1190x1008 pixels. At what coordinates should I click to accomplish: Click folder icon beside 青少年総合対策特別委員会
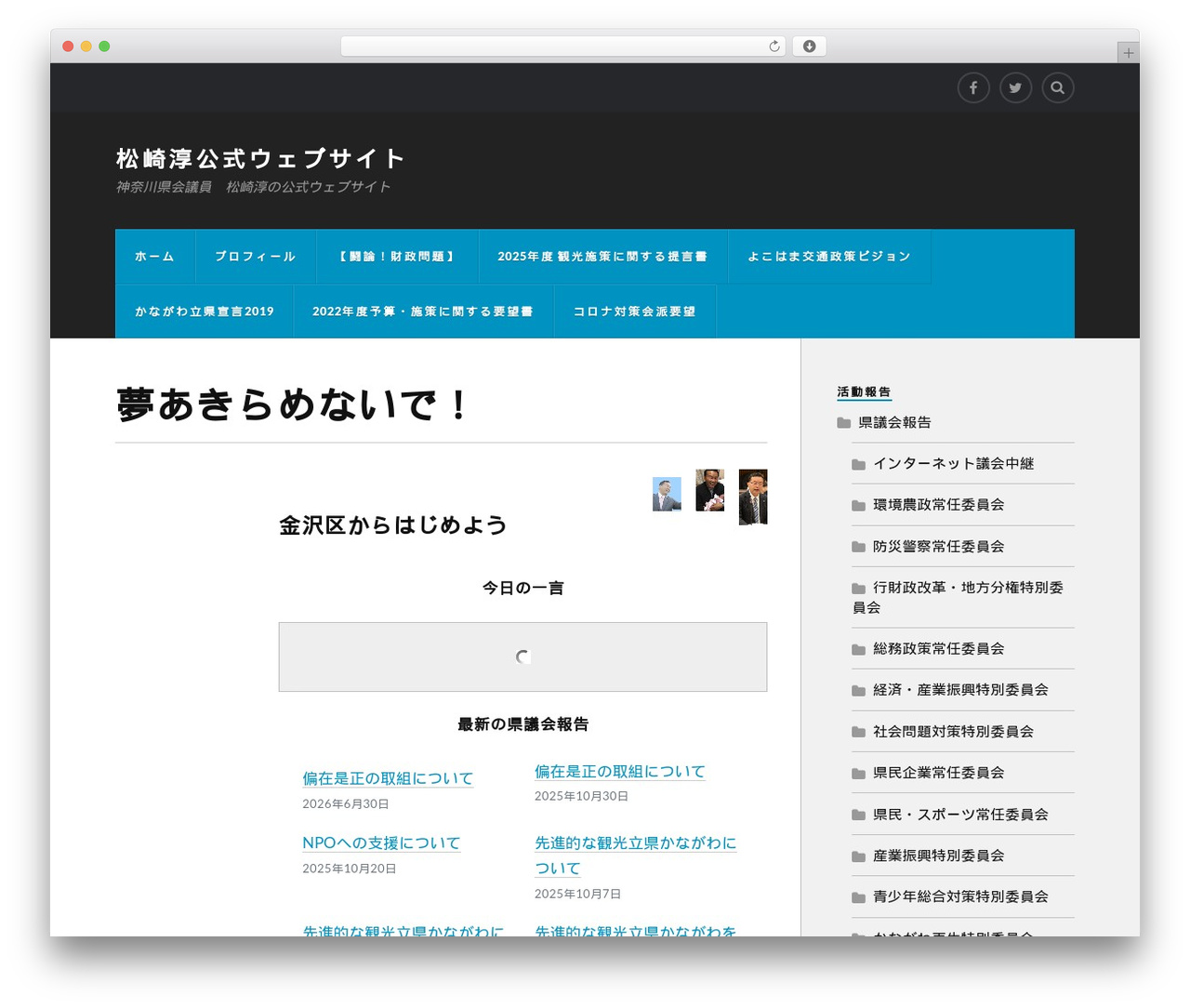pos(859,897)
